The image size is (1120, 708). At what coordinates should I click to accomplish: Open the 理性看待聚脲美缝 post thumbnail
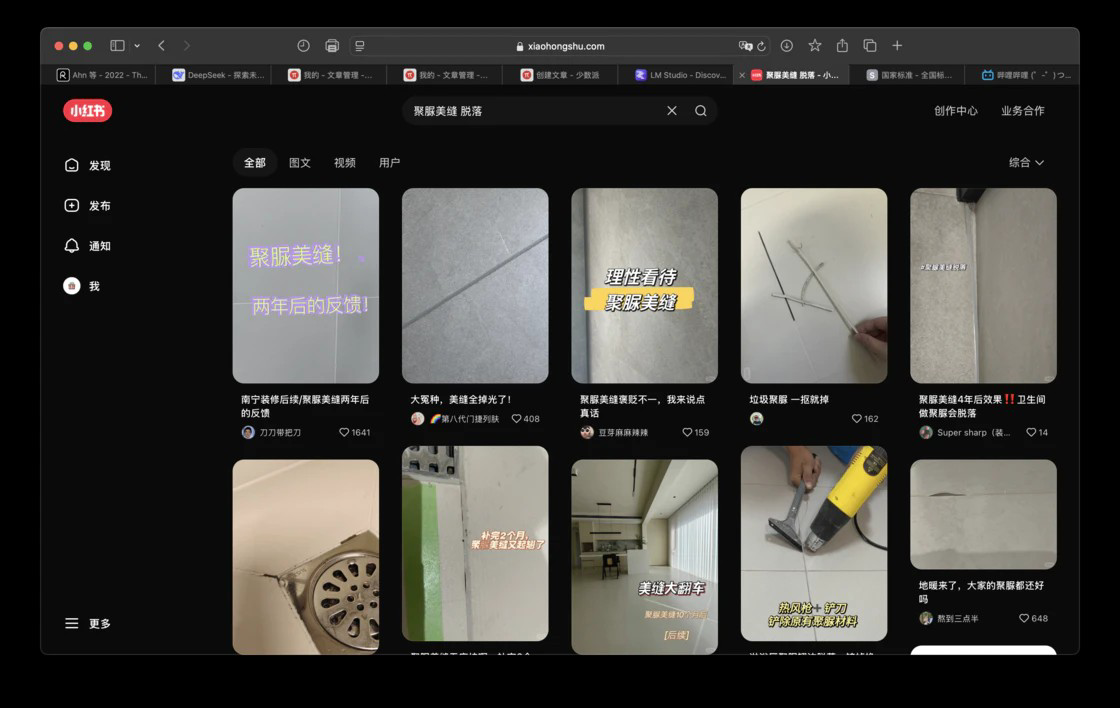[x=644, y=286]
